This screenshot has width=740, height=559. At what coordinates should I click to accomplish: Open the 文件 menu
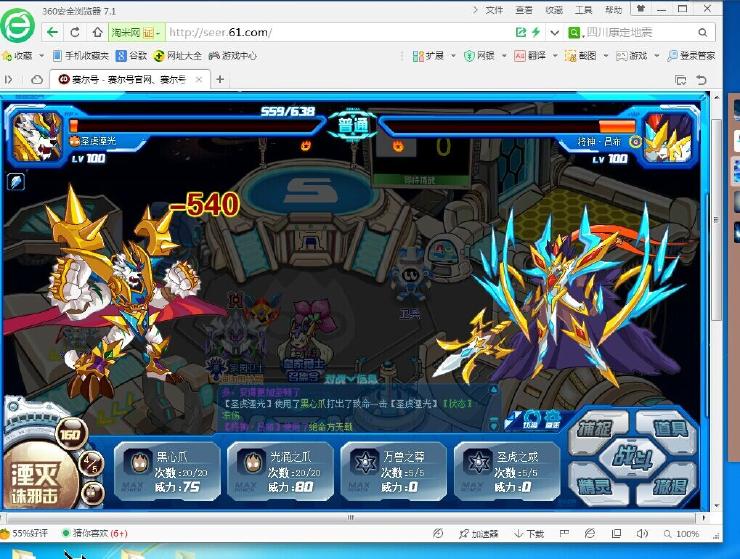pyautogui.click(x=494, y=10)
